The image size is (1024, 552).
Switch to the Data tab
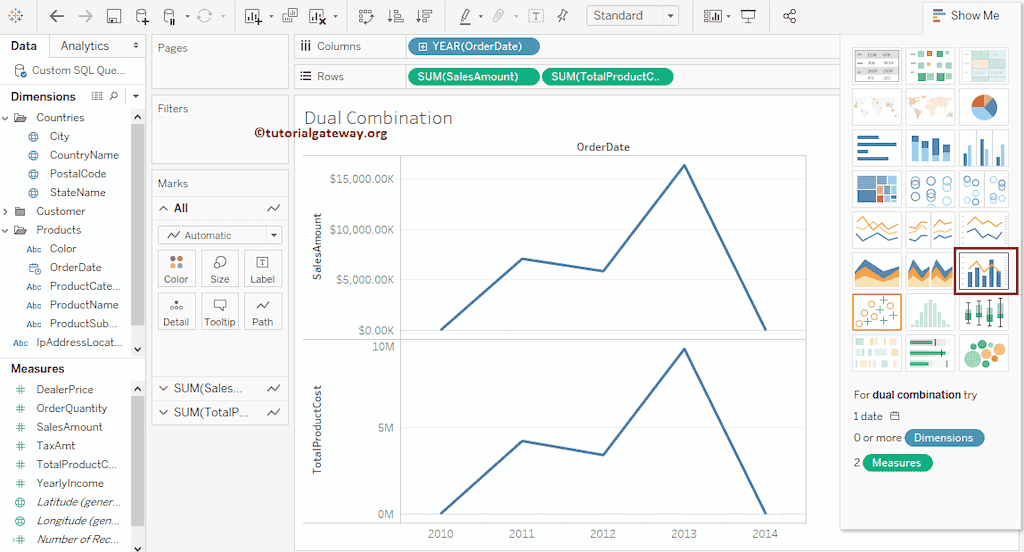[24, 46]
